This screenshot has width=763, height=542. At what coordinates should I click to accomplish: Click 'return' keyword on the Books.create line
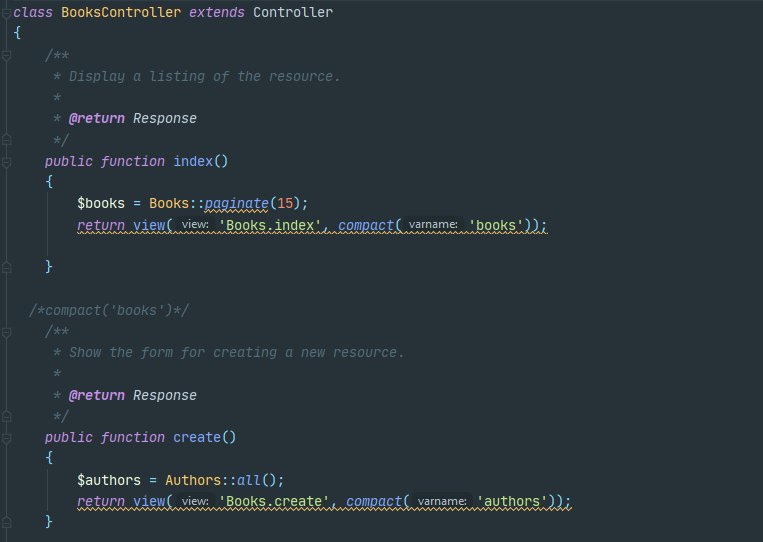coord(101,501)
